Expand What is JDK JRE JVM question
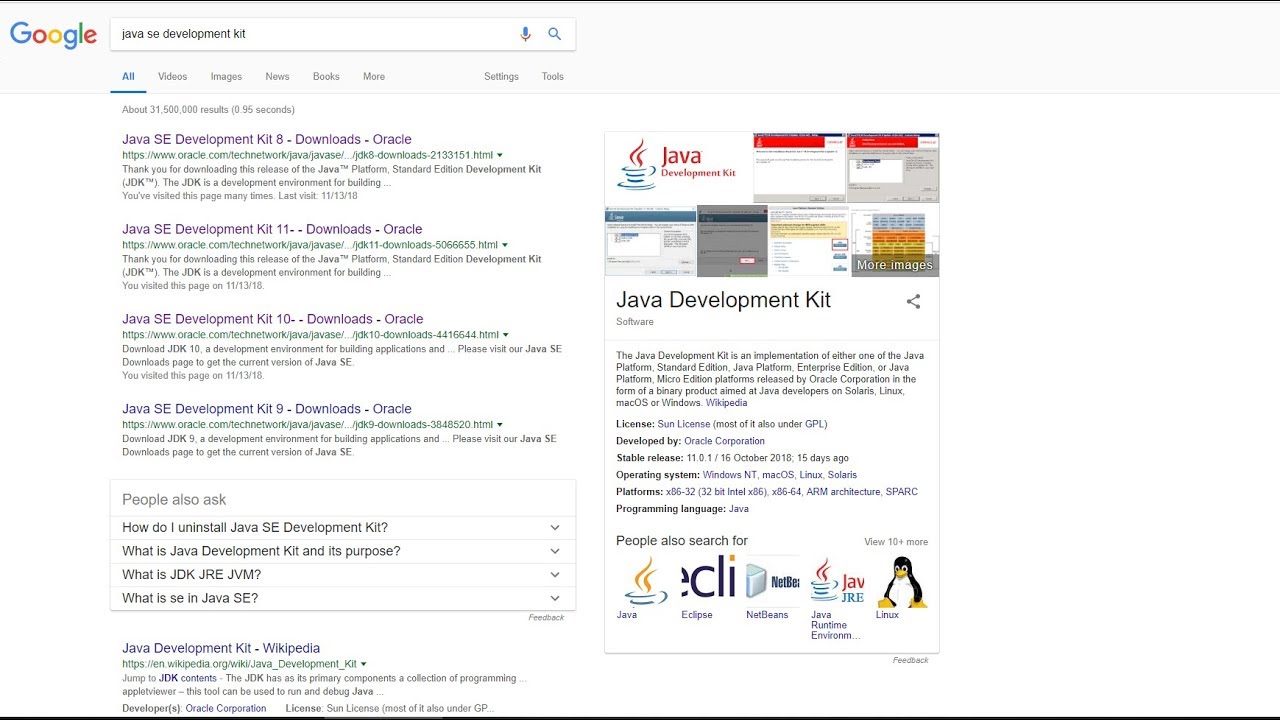The height and width of the screenshot is (720, 1280). pyautogui.click(x=343, y=575)
